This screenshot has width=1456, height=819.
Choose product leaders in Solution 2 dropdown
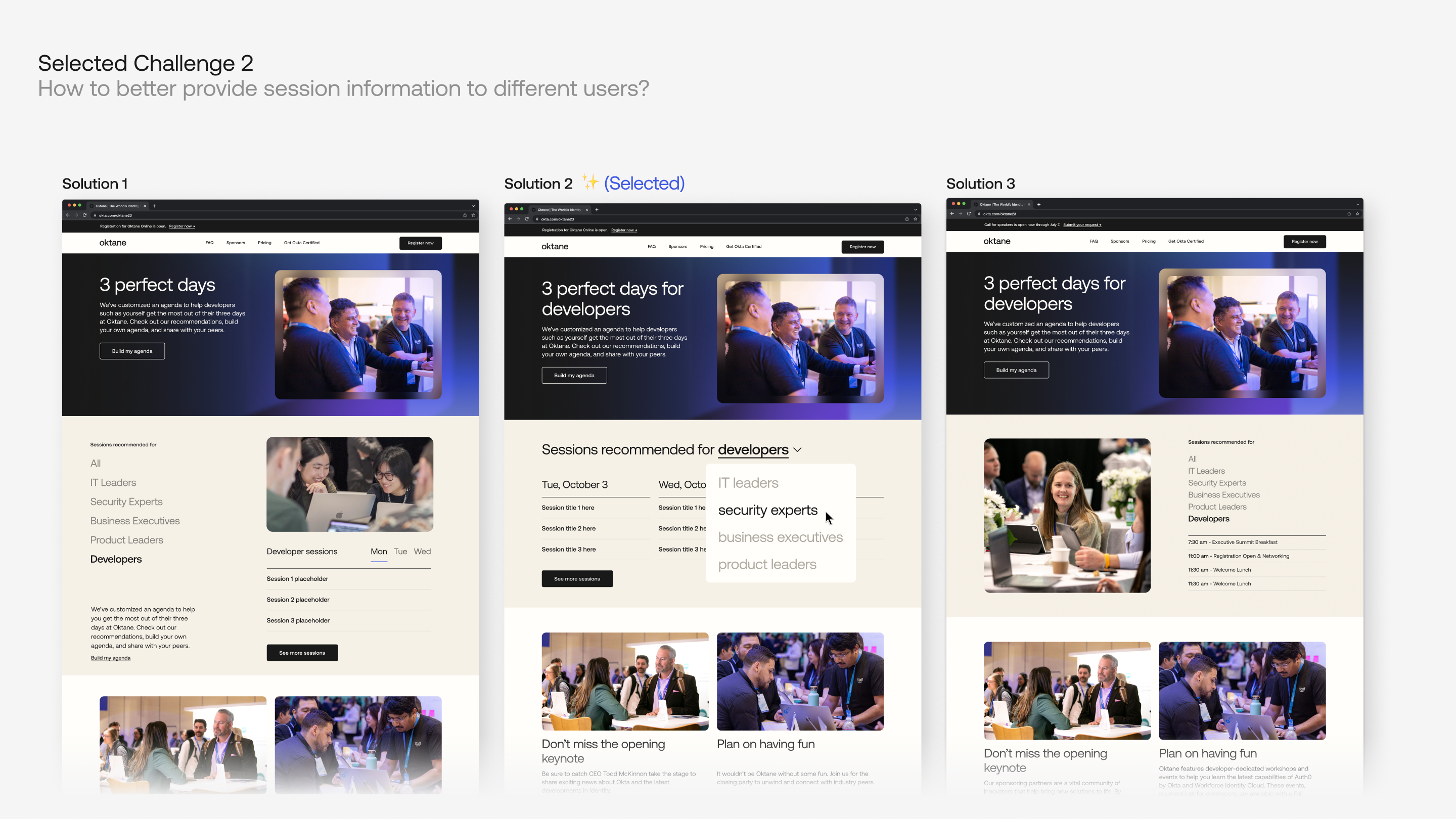(767, 564)
